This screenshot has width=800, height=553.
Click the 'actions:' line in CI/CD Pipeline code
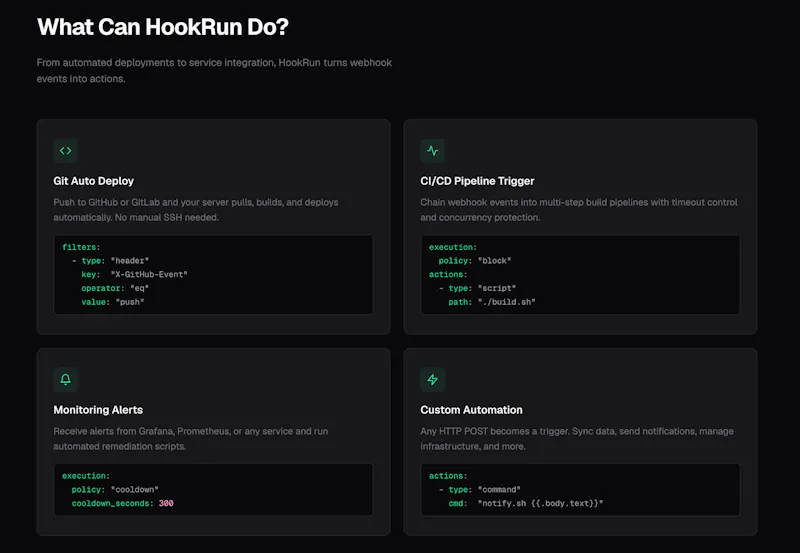448,274
